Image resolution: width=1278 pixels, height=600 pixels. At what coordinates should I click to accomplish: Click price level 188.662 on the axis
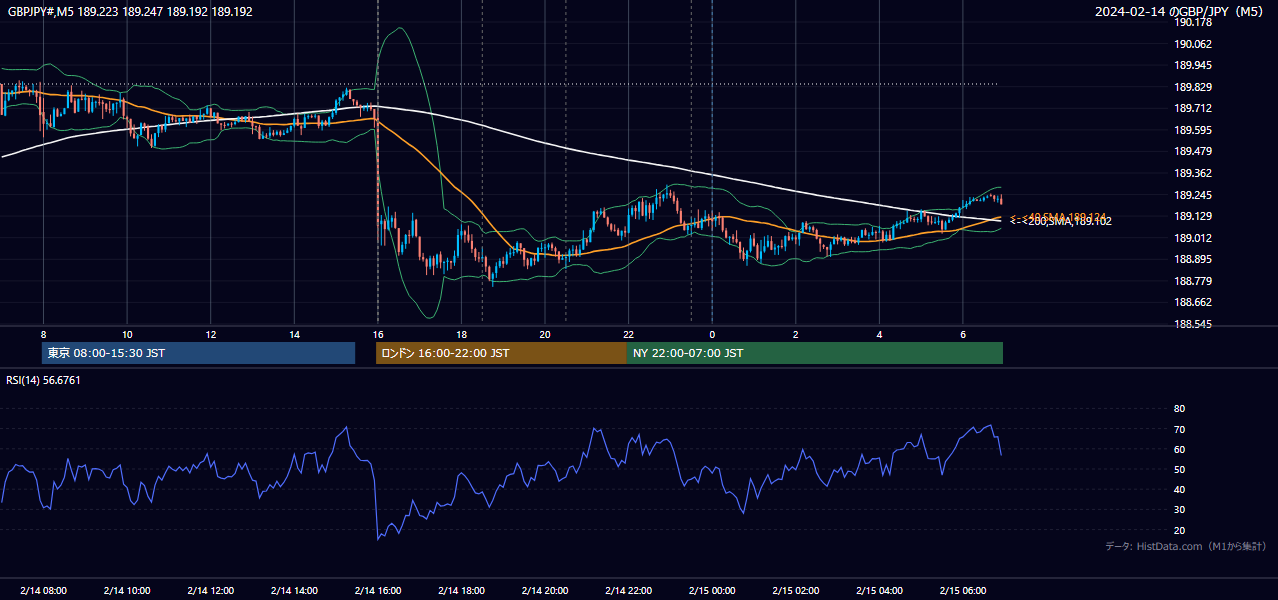(x=1192, y=302)
